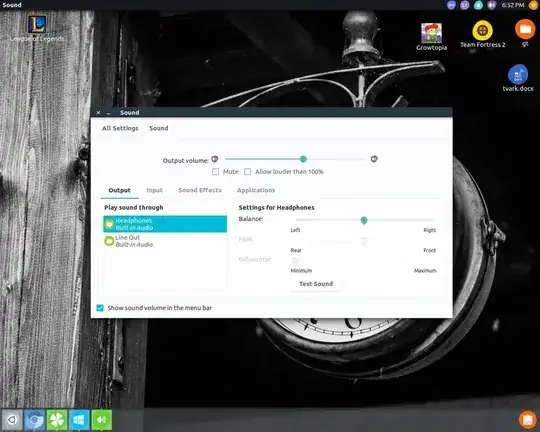Click the Sound app name in the top bar
Screen dimensions: 540x432
12,5
